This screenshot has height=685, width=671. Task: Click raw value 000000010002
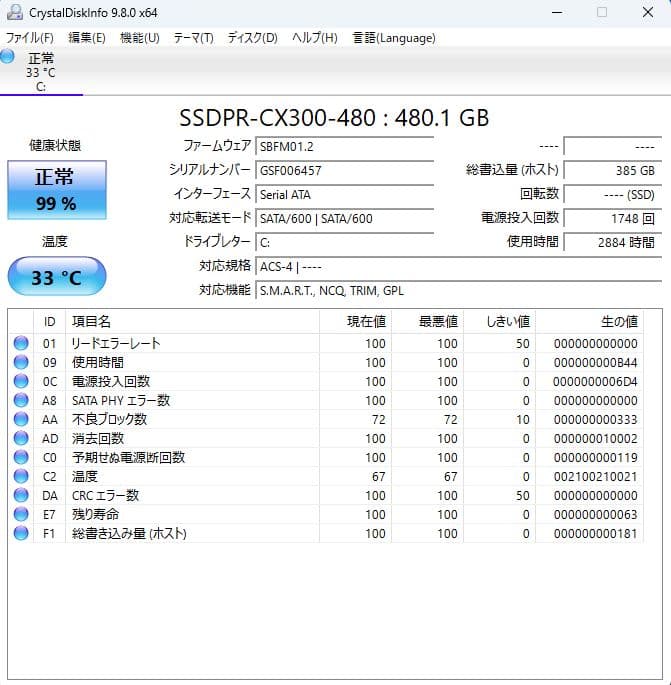point(595,439)
